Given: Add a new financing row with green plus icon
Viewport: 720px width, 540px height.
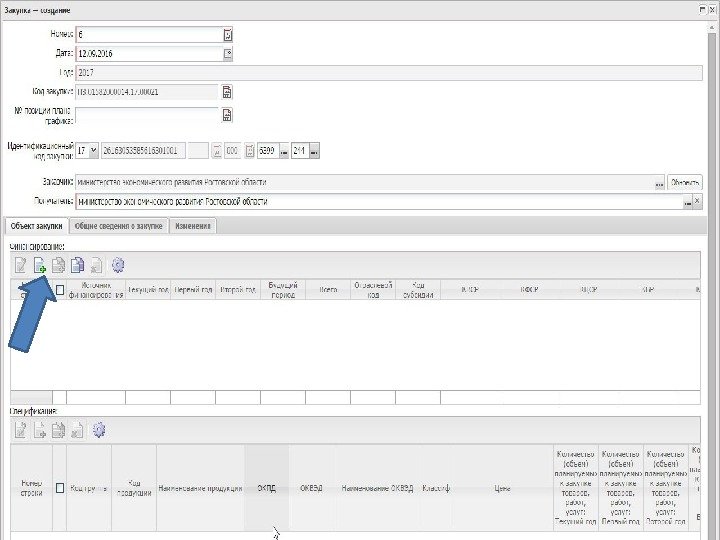Looking at the screenshot, I should tap(40, 265).
